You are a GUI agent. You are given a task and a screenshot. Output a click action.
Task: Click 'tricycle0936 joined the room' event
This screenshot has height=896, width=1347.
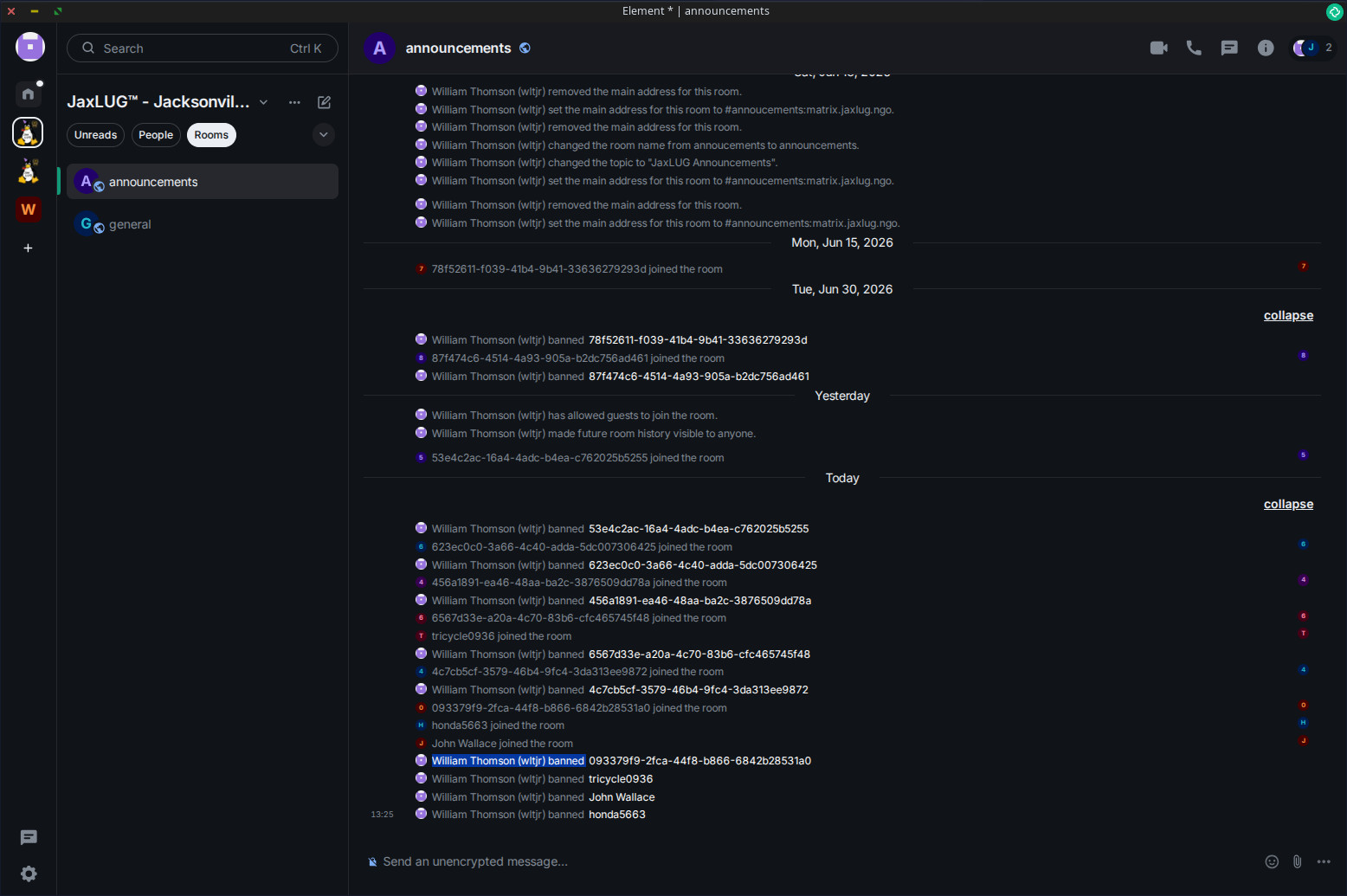[x=501, y=636]
